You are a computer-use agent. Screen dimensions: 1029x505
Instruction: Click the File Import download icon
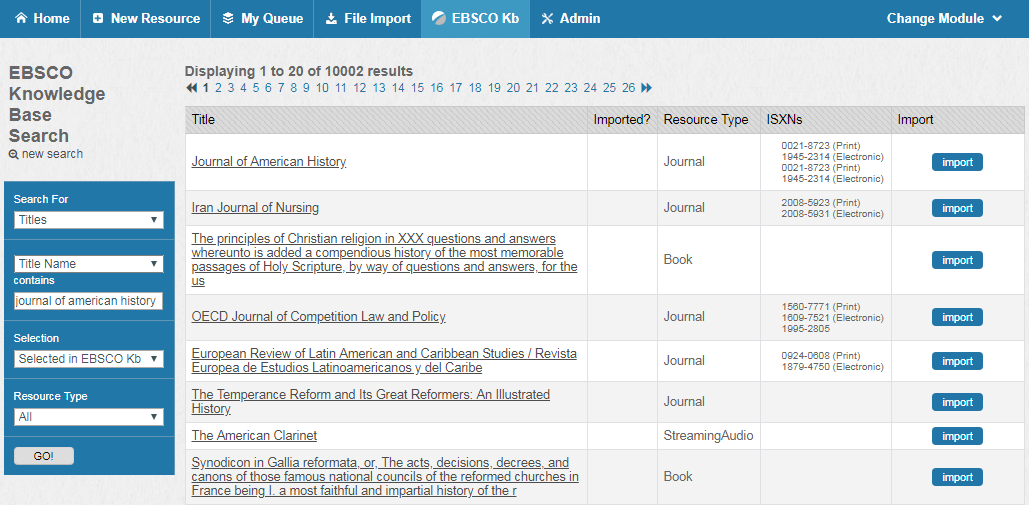(331, 19)
